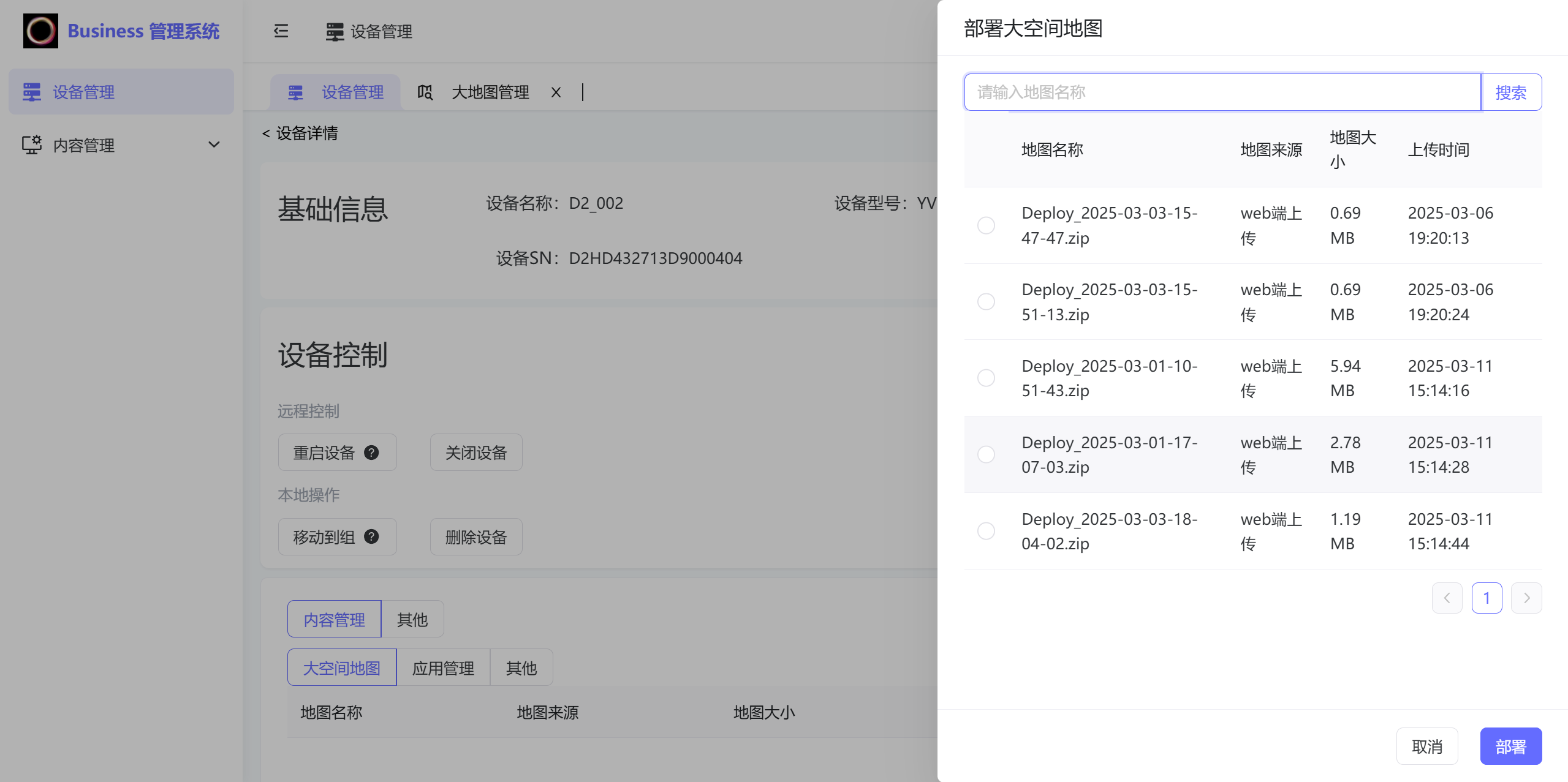1568x782 pixels.
Task: Click the 取消 cancel button
Action: point(1426,746)
